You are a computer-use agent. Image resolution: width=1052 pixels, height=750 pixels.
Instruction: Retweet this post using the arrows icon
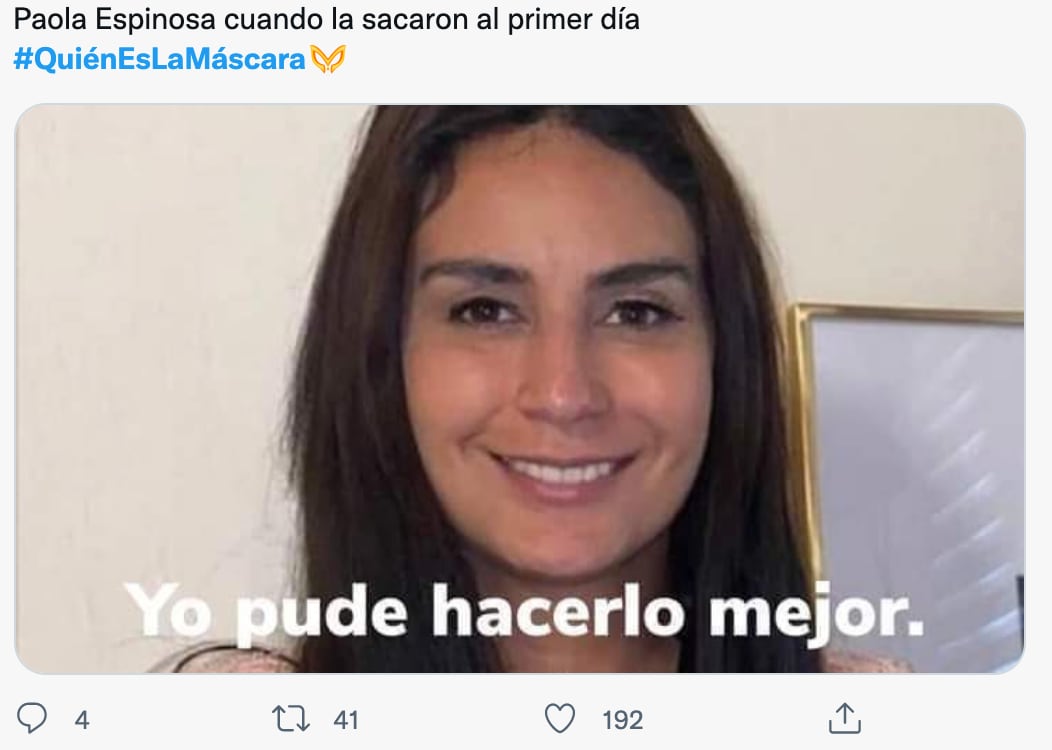coord(291,718)
